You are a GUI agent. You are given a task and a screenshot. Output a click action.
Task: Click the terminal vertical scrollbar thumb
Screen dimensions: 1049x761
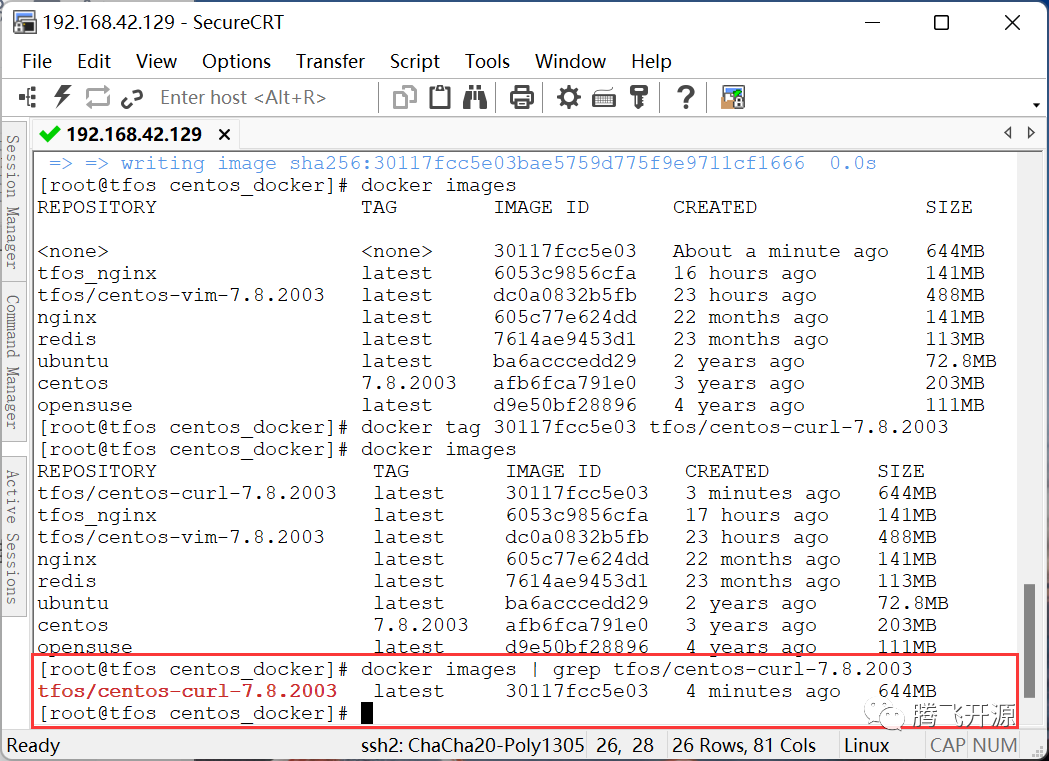click(x=1030, y=639)
